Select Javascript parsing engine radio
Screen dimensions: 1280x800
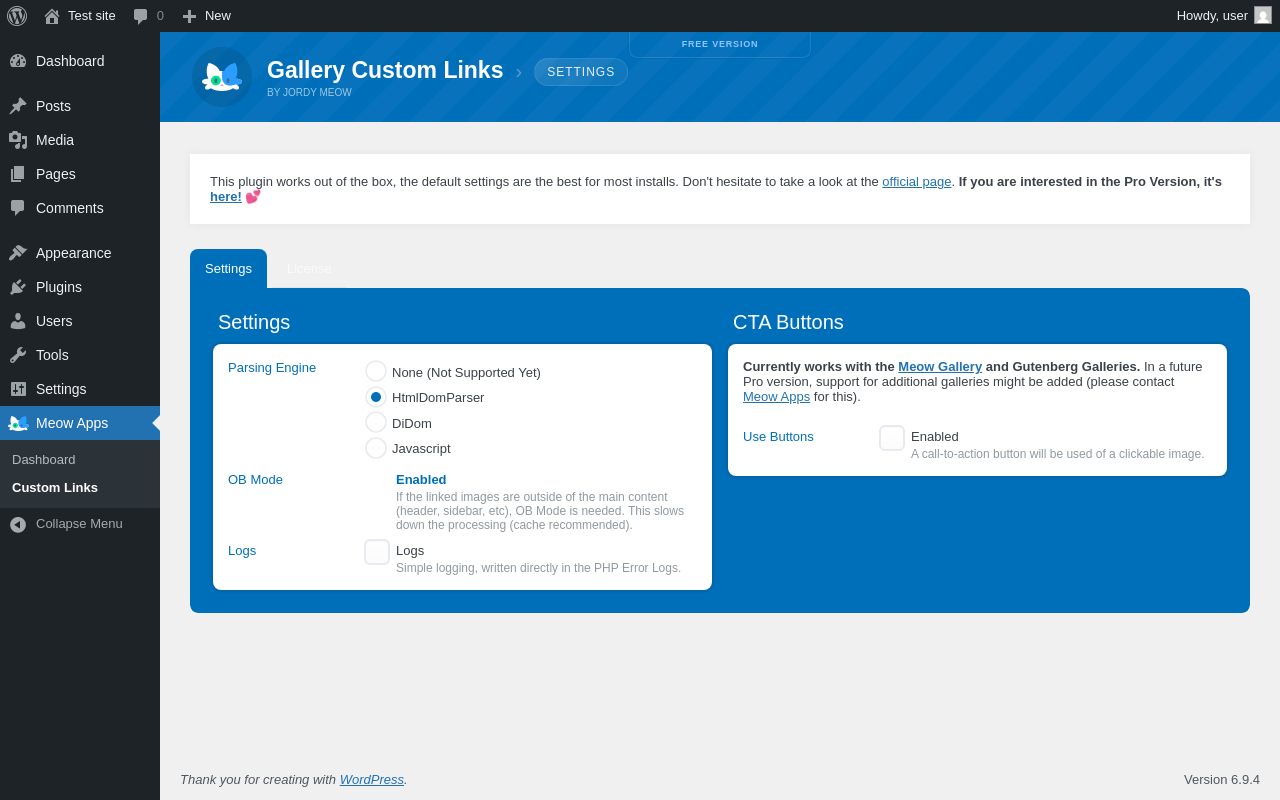(x=376, y=448)
